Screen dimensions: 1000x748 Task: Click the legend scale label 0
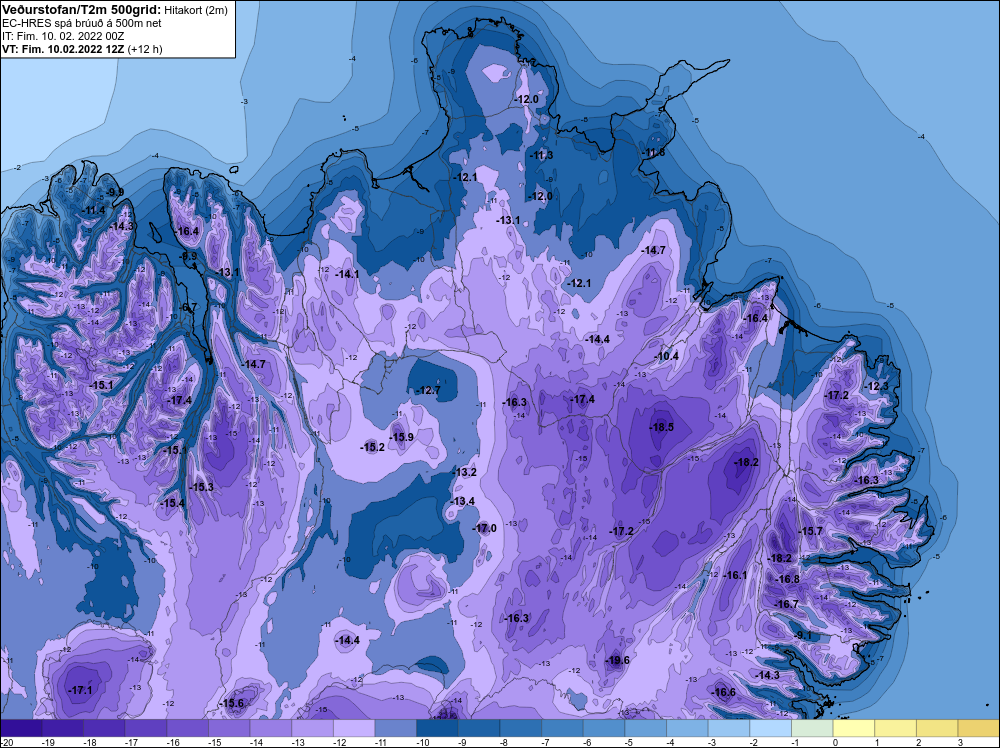click(835, 742)
